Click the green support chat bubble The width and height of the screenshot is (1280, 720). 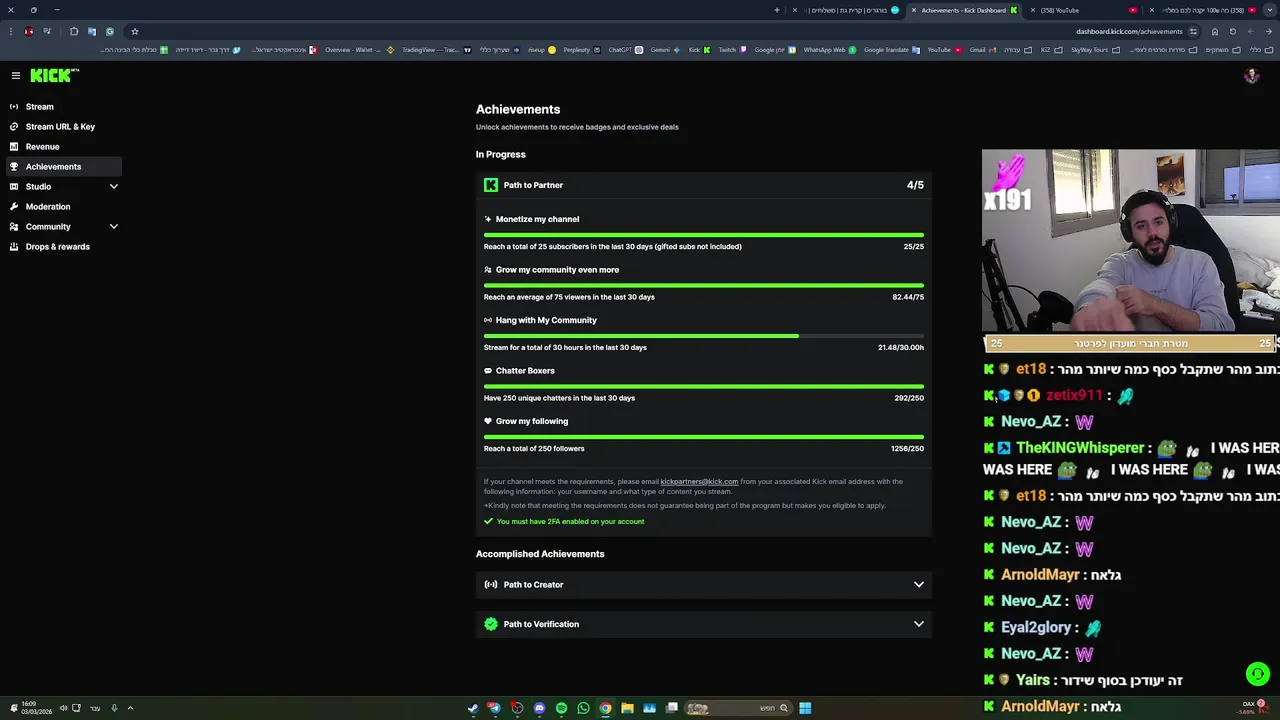pyautogui.click(x=1258, y=675)
